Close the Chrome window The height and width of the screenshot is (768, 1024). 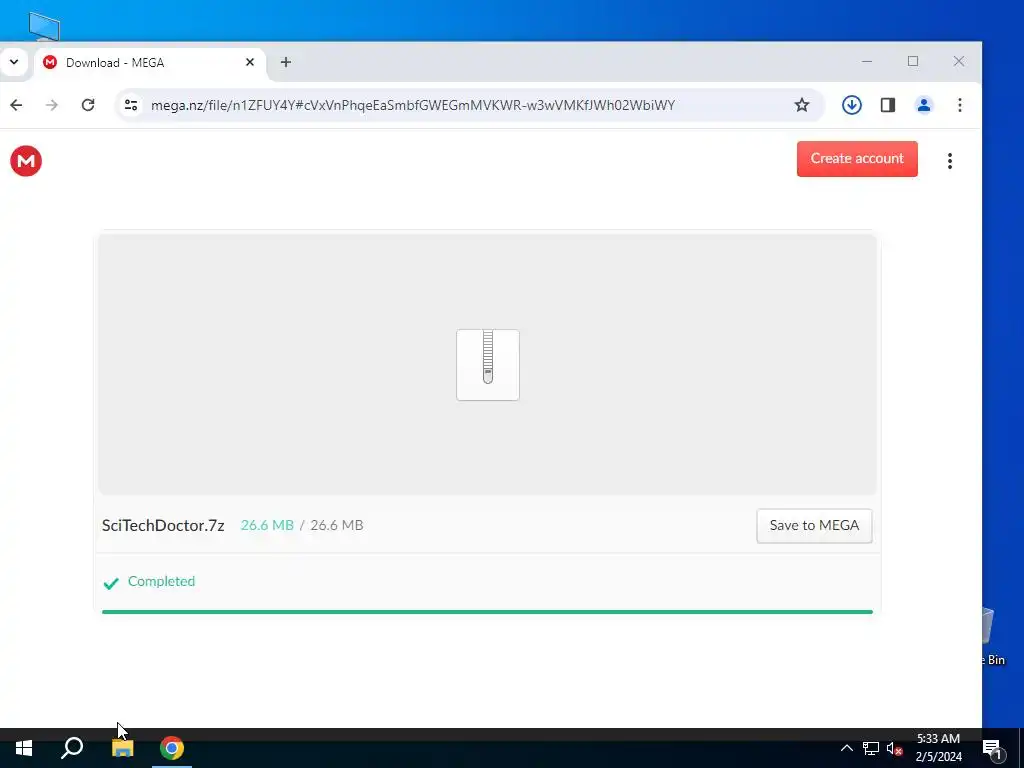tap(959, 61)
